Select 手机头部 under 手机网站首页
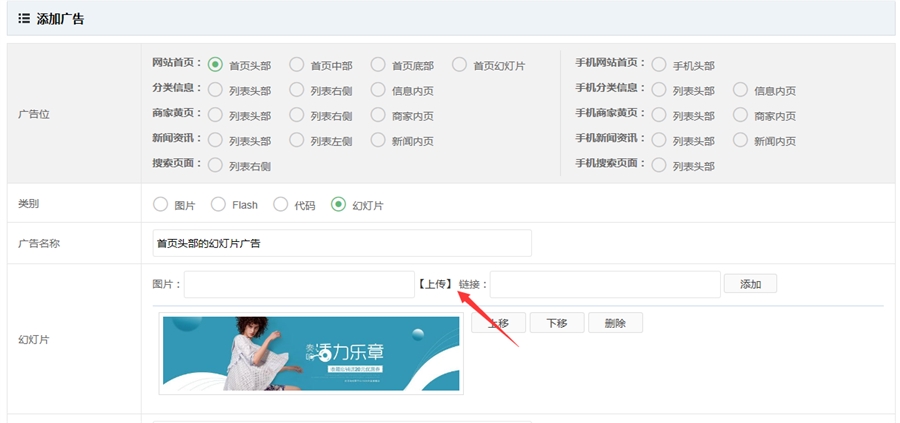Viewport: 900px width, 423px height. 659,65
